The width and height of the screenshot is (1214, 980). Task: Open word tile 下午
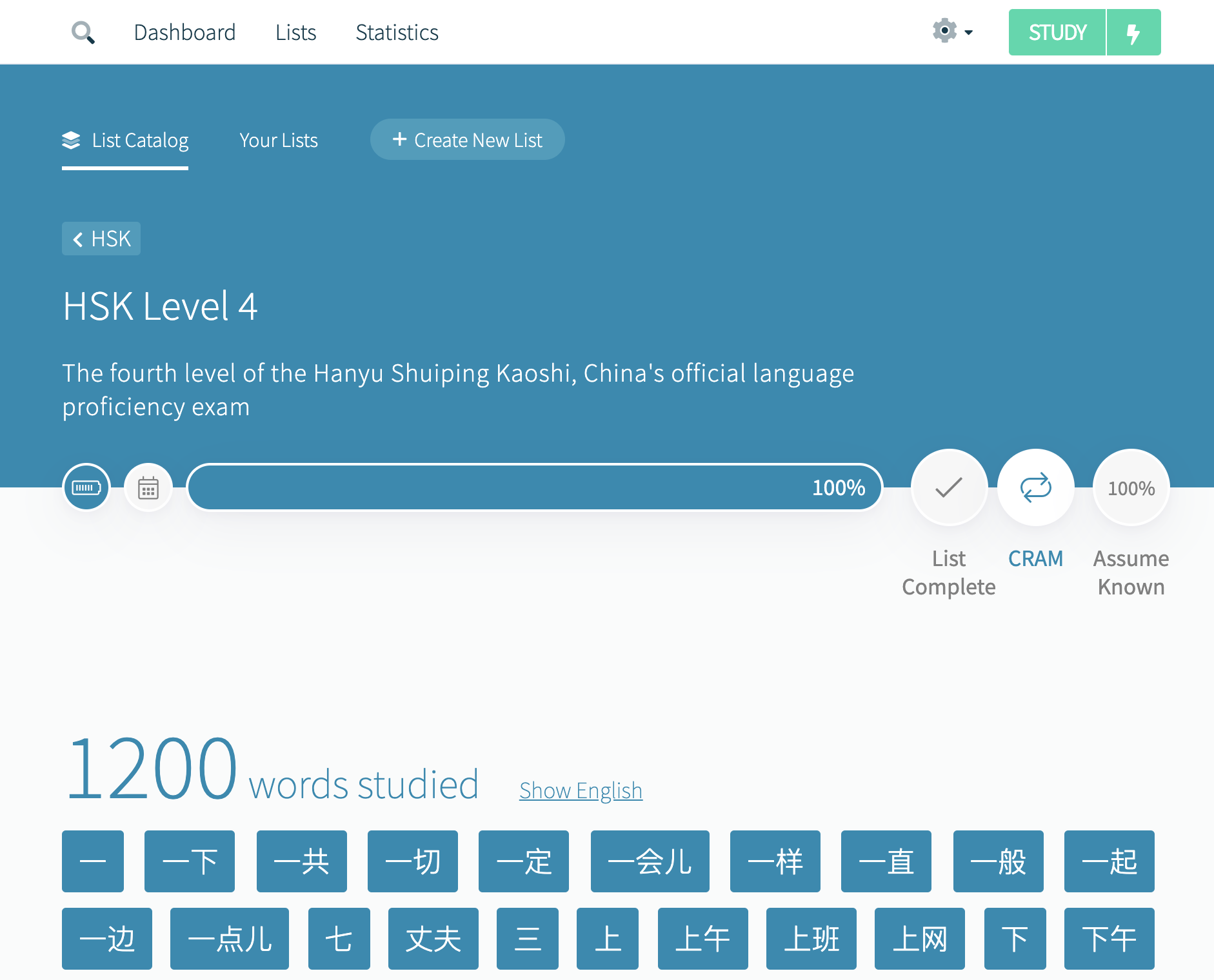[x=1110, y=939]
